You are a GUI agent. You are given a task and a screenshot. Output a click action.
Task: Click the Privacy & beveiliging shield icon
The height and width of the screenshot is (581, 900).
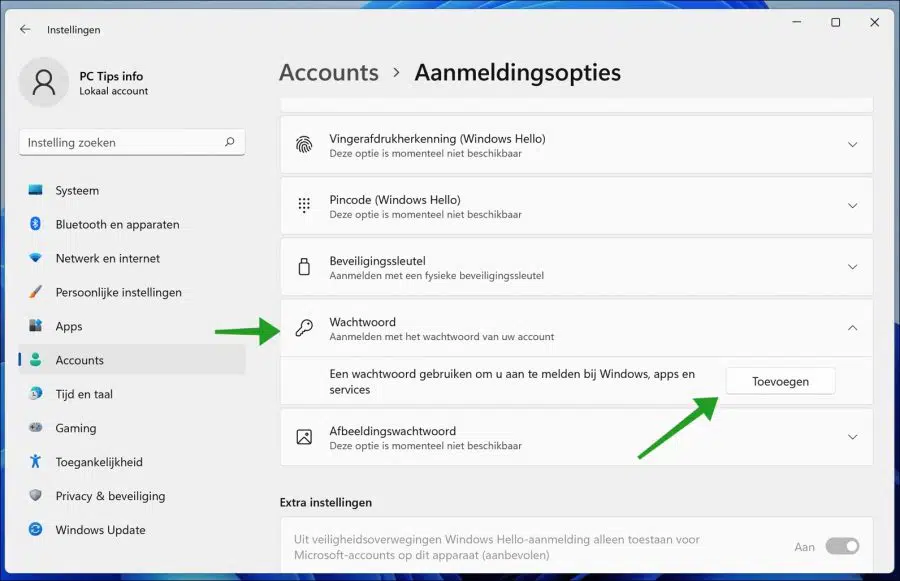click(36, 495)
